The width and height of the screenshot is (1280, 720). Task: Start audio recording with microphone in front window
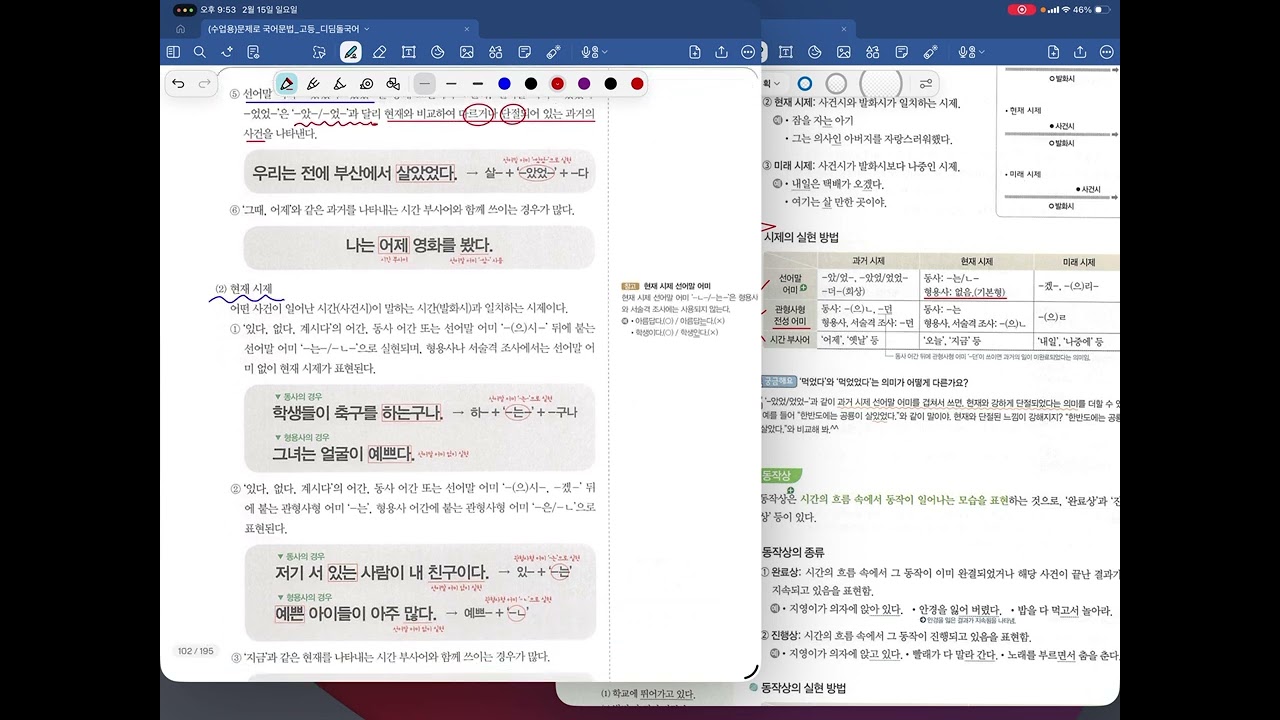click(x=588, y=52)
